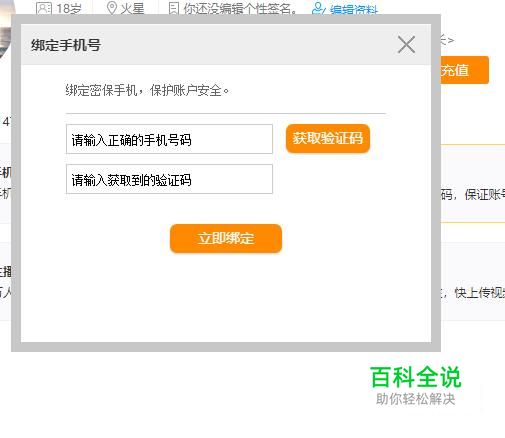The height and width of the screenshot is (438, 505).
Task: Click the location pin icon next to 火星
Action: click(112, 8)
